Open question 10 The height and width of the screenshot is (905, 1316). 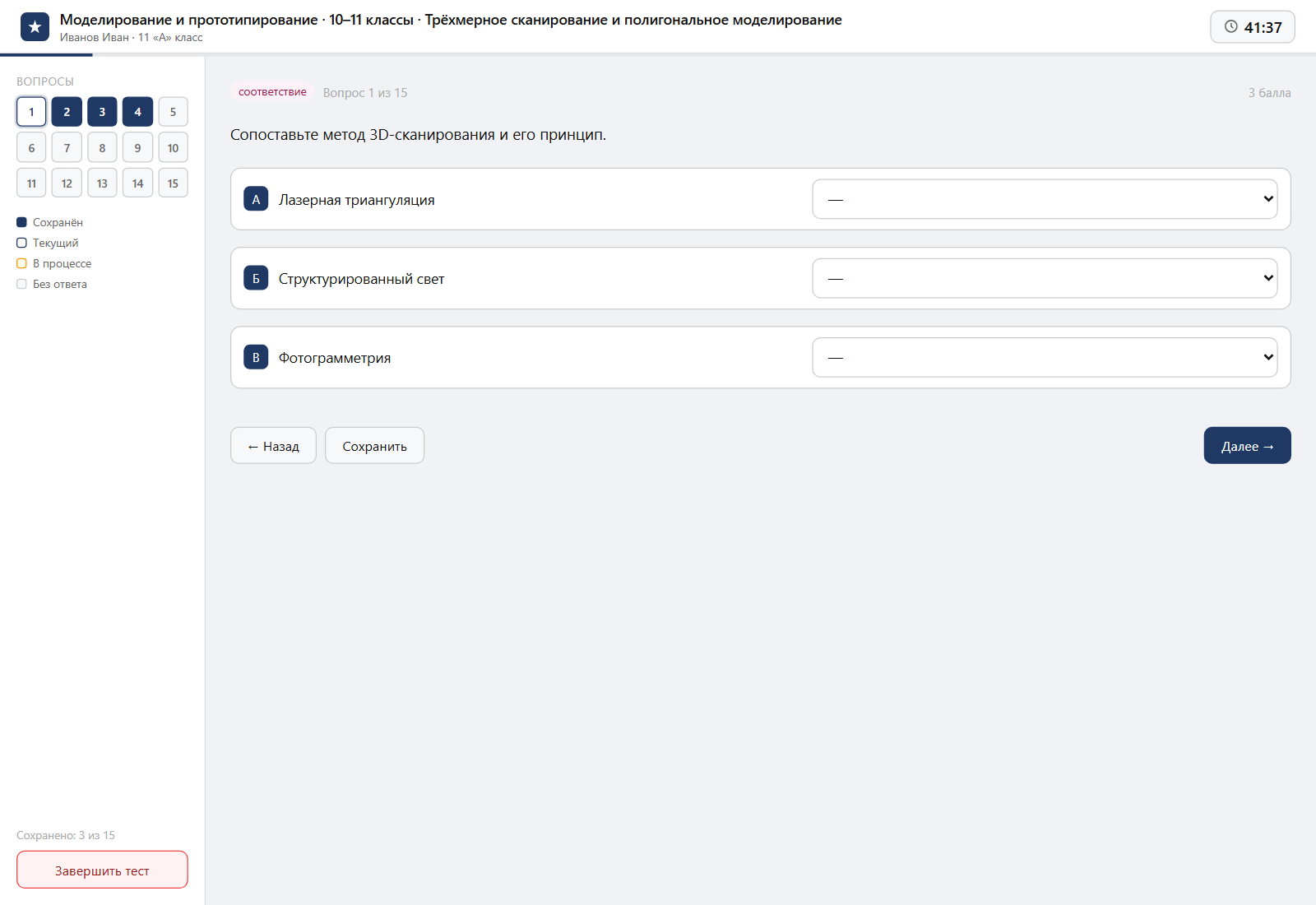pos(173,147)
